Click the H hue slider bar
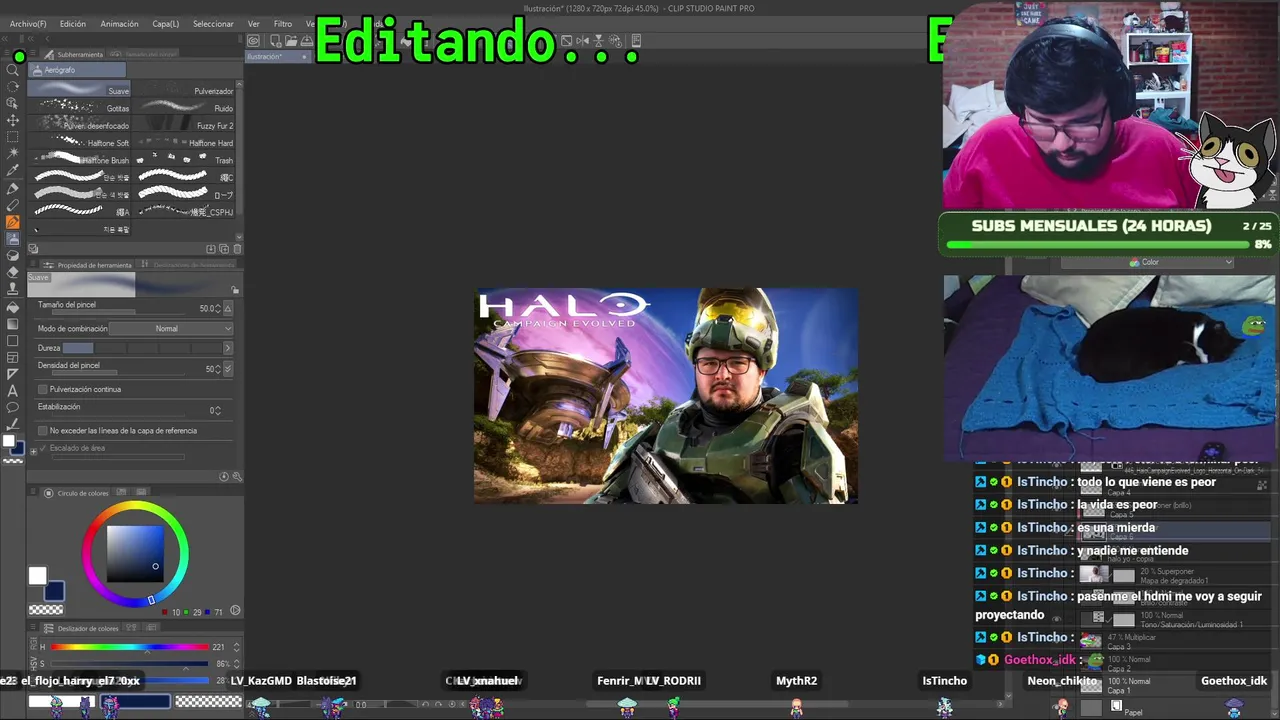The image size is (1280, 720). point(130,648)
